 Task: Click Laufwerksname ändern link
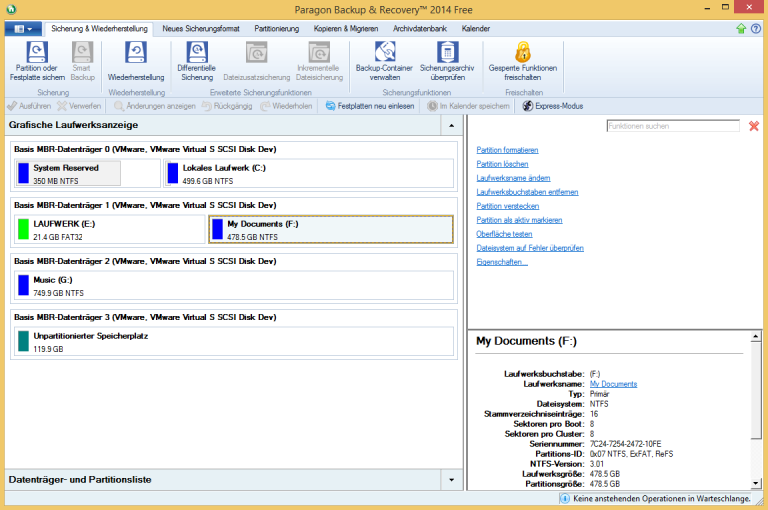tap(513, 178)
